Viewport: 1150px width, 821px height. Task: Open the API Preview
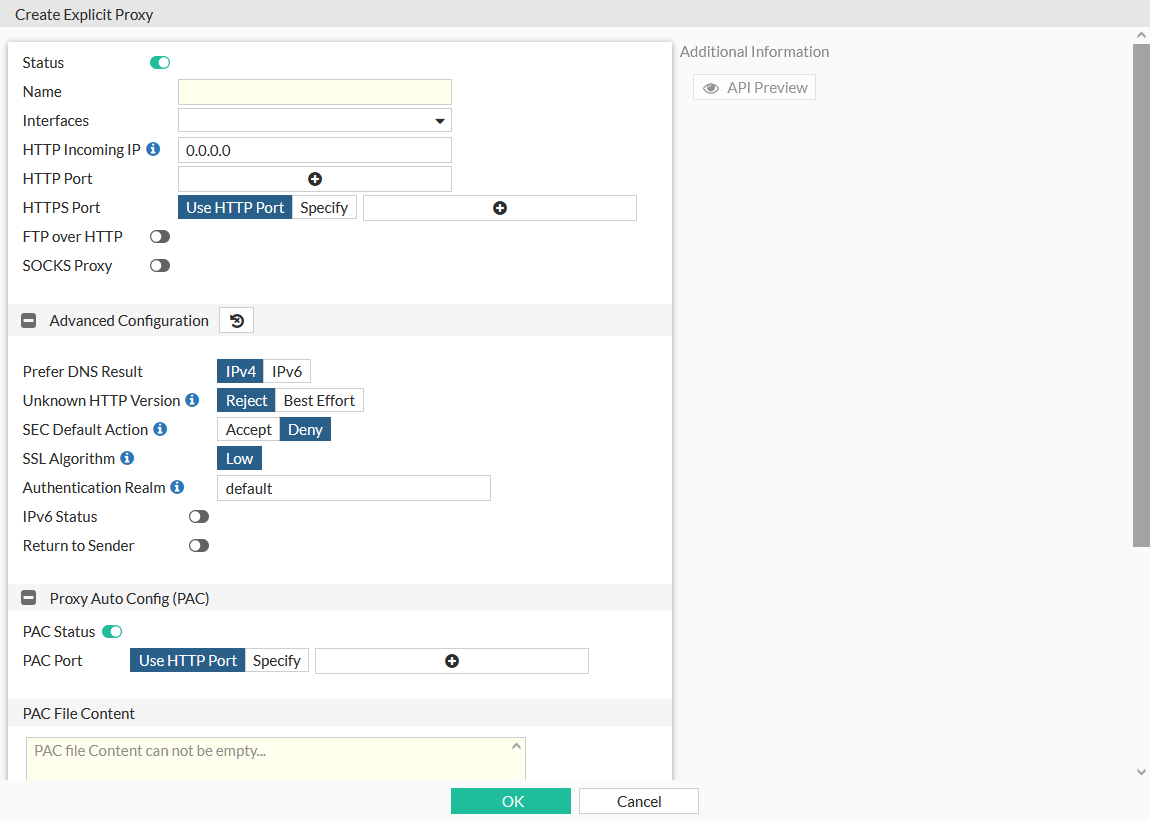(x=755, y=88)
